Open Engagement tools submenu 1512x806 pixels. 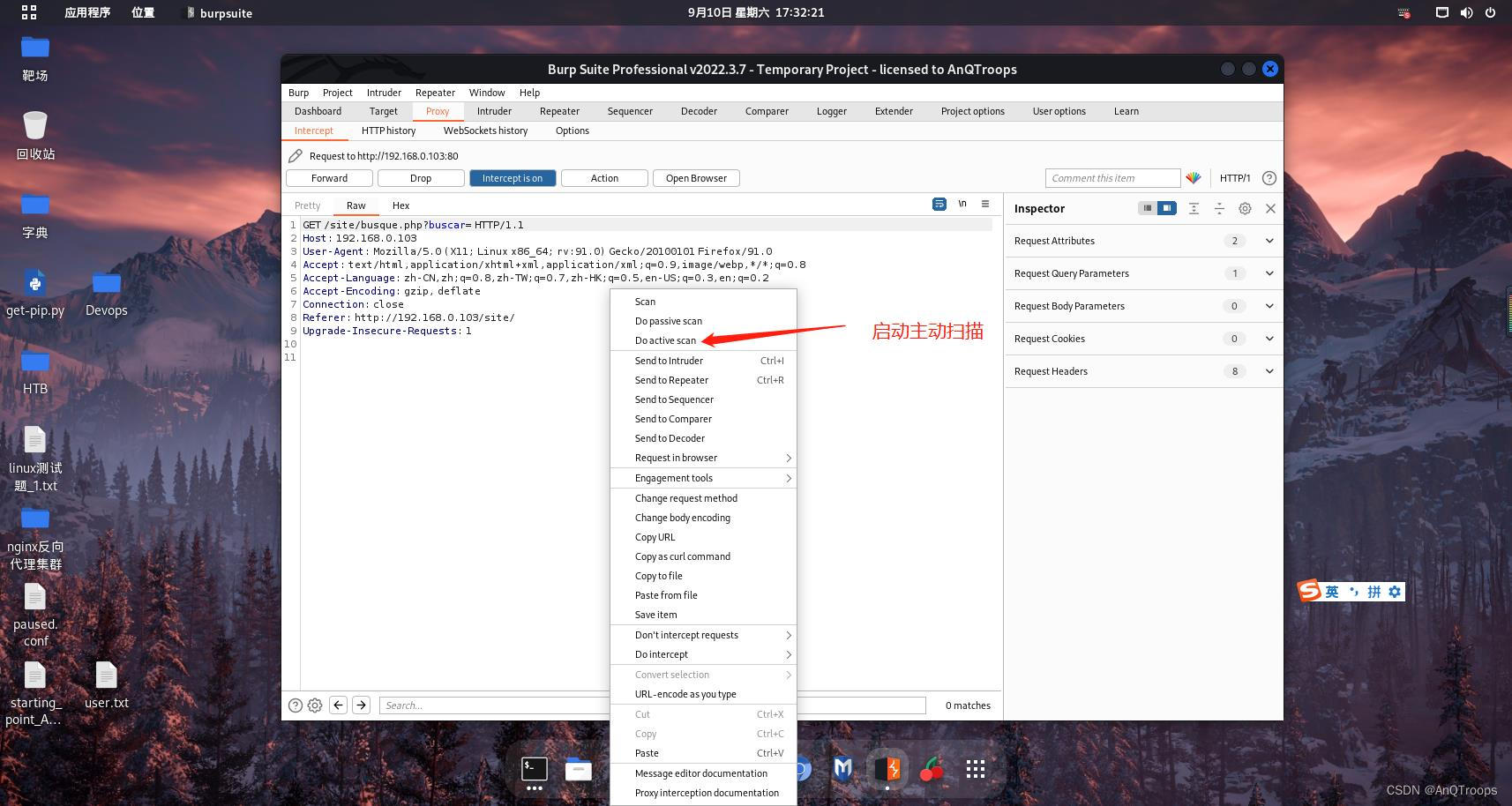click(703, 478)
